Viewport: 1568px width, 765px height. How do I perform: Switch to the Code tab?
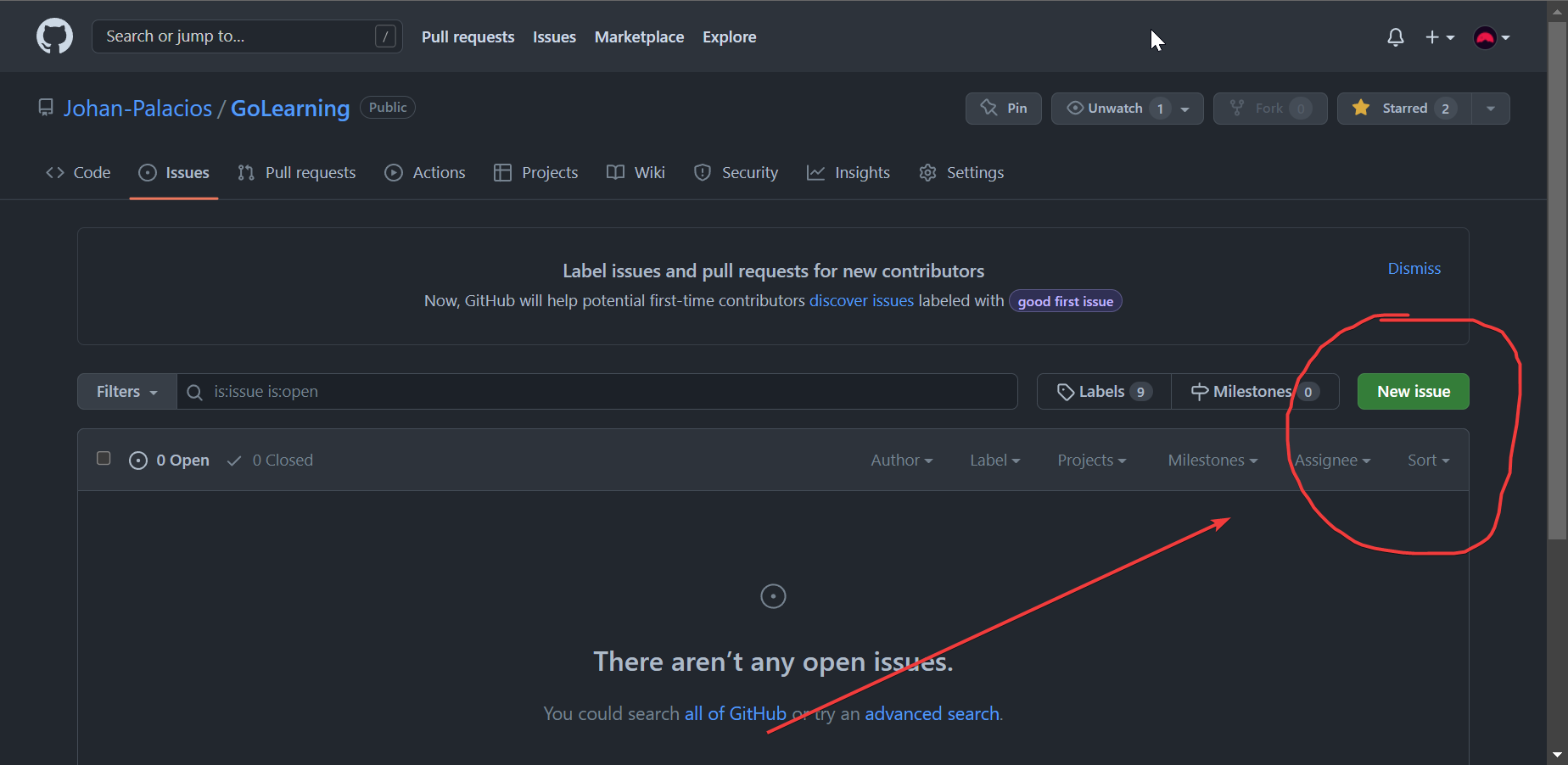click(78, 173)
